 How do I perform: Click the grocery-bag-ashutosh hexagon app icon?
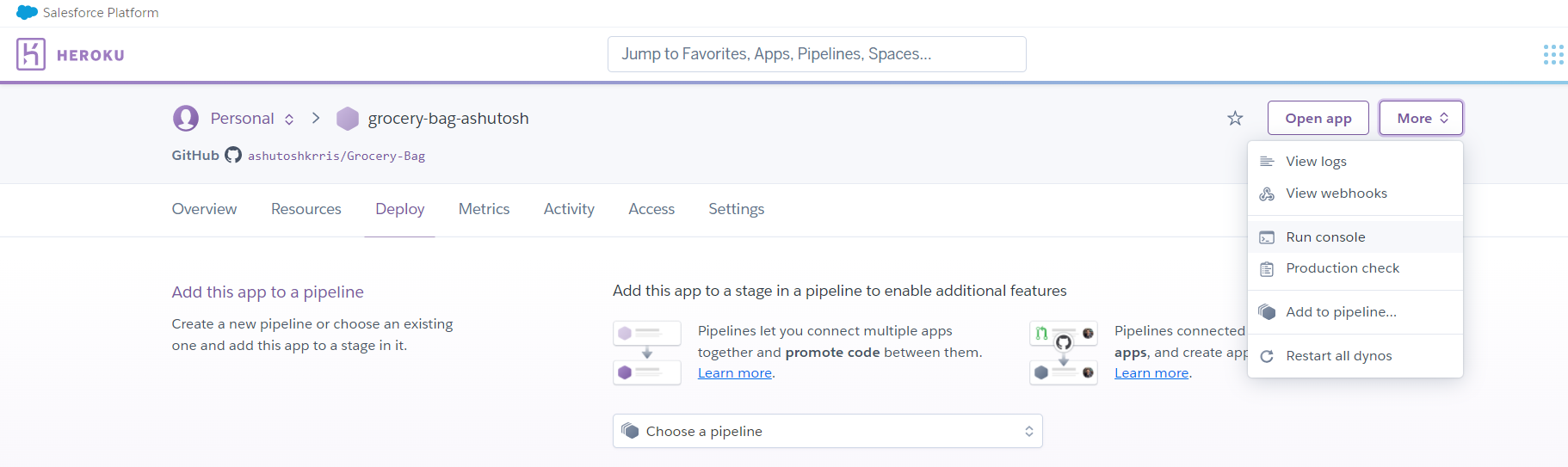(x=348, y=119)
